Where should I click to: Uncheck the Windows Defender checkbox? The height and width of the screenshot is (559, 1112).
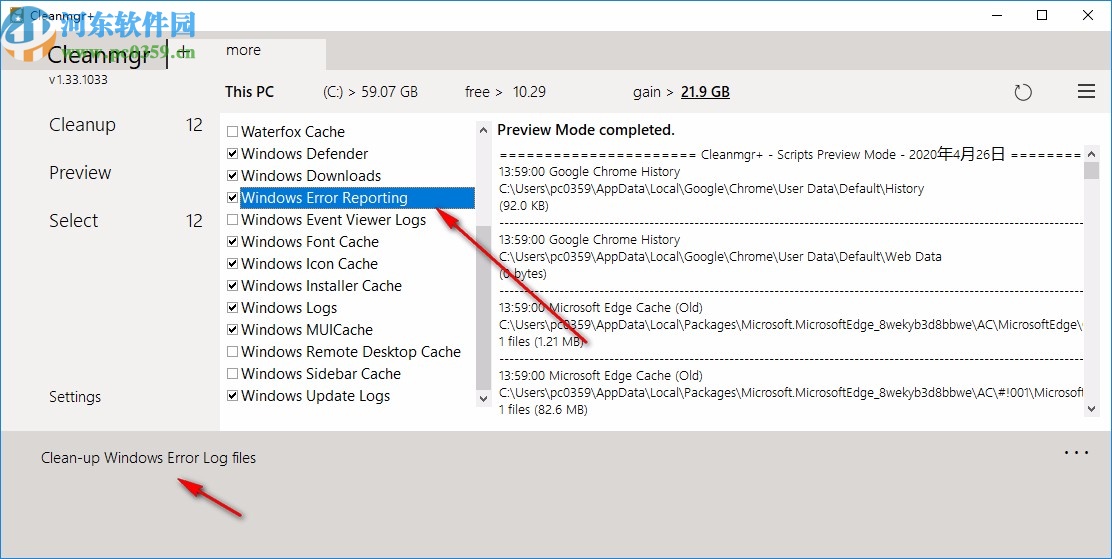(233, 154)
